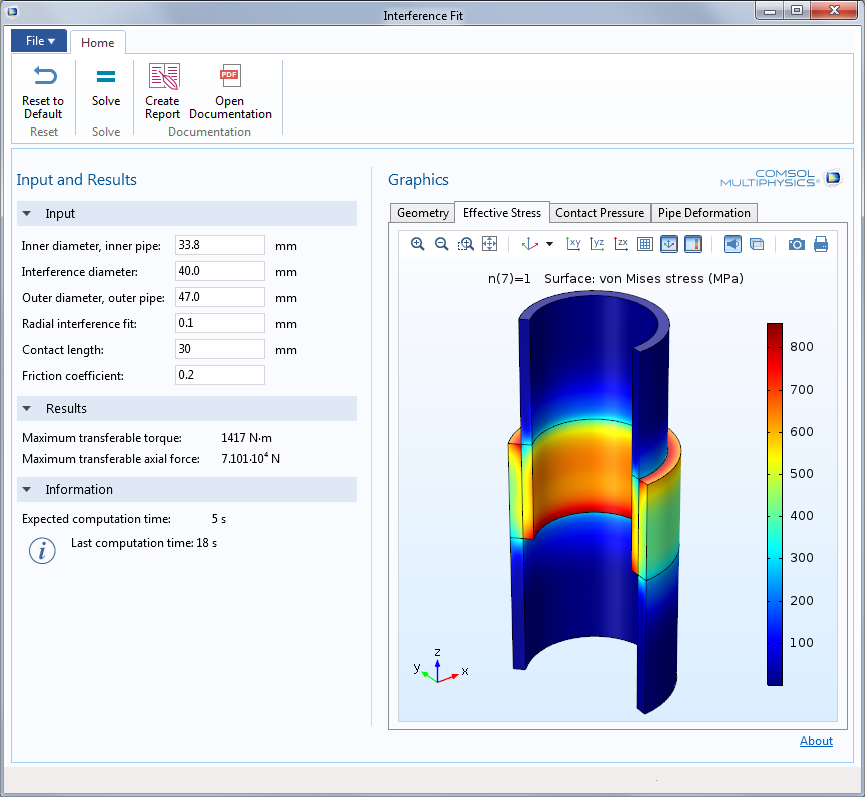Image resolution: width=865 pixels, height=797 pixels.
Task: Switch to XY view
Action: coord(573,244)
